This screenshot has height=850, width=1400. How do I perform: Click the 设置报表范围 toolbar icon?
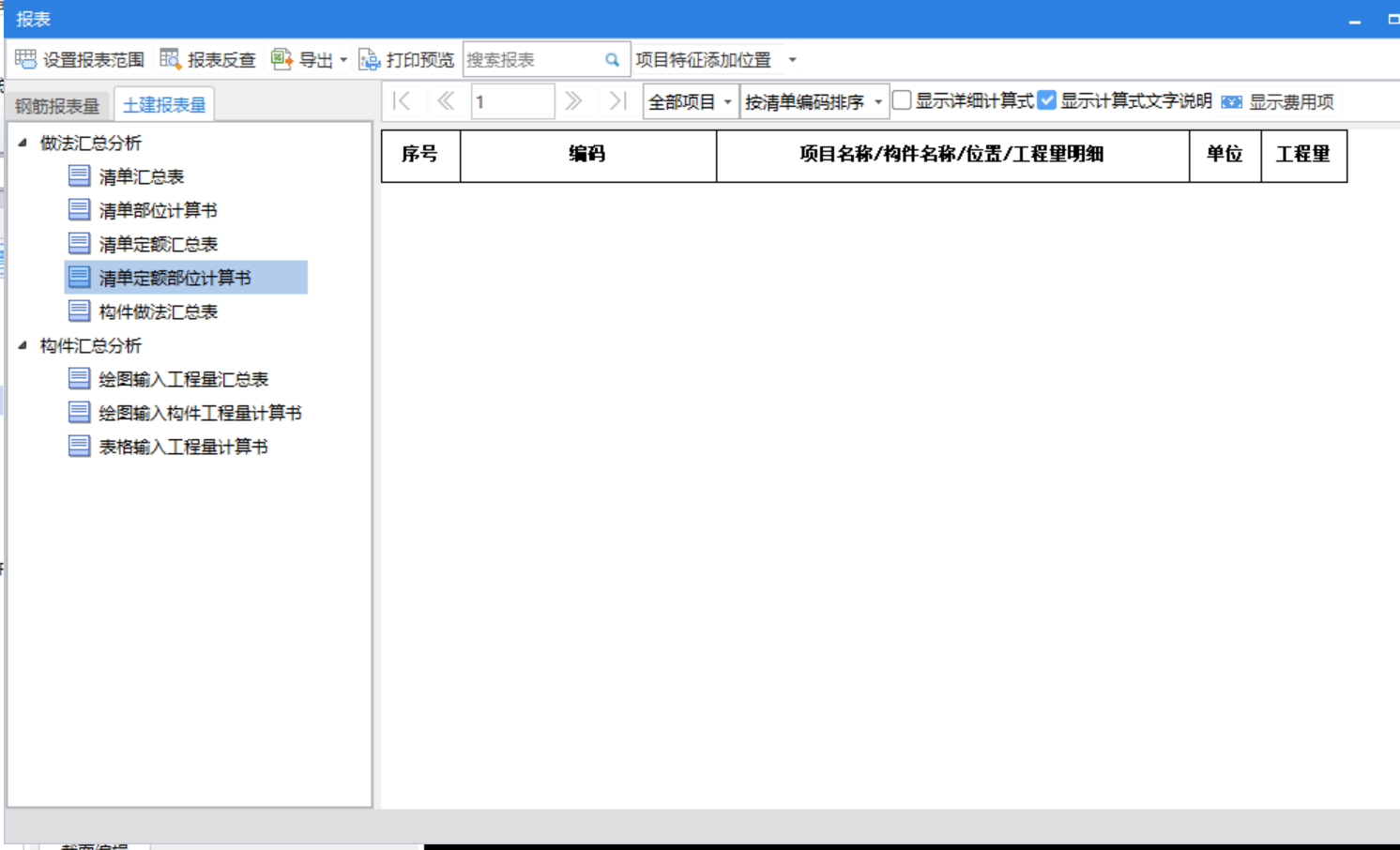(x=25, y=59)
